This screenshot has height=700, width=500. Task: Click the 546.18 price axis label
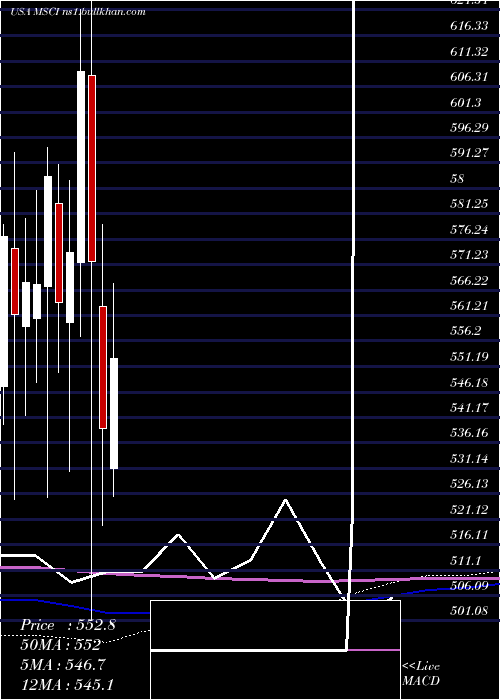click(469, 383)
